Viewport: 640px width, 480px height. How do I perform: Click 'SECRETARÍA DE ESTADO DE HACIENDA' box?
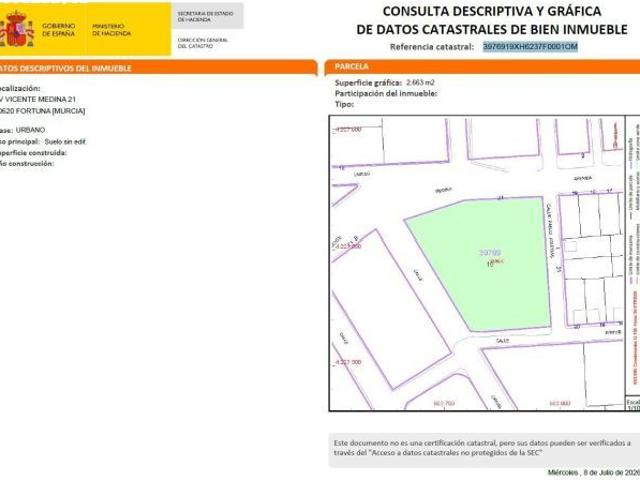(207, 16)
